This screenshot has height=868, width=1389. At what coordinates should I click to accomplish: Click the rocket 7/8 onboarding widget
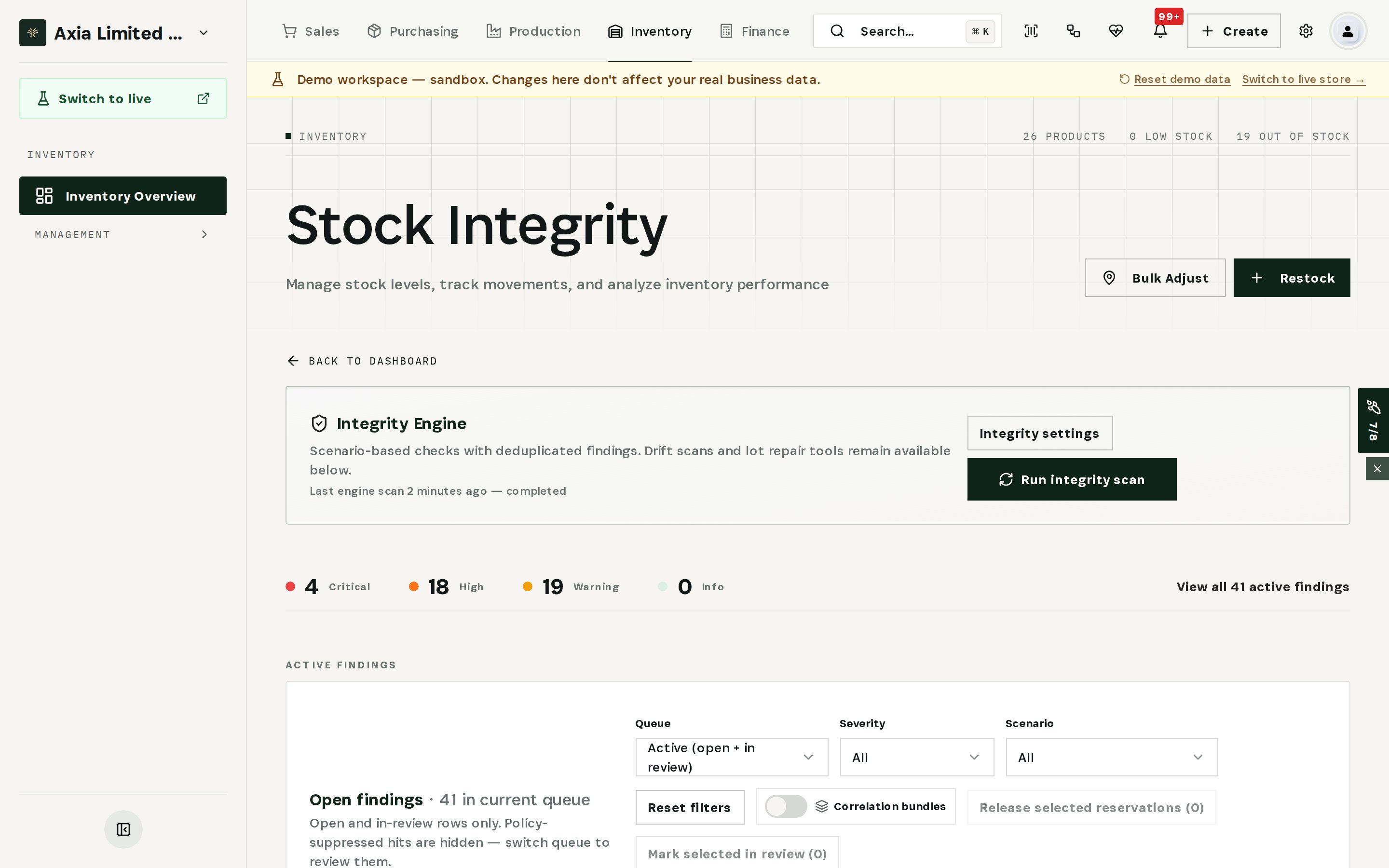coord(1373,420)
